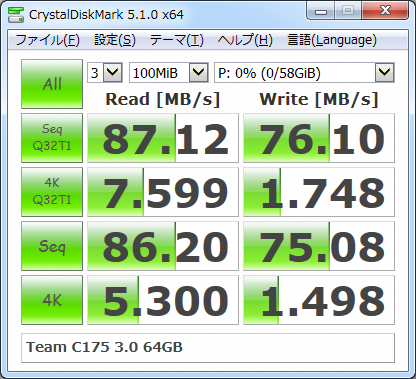Open the ヘルプ(H) menu

tap(245, 40)
